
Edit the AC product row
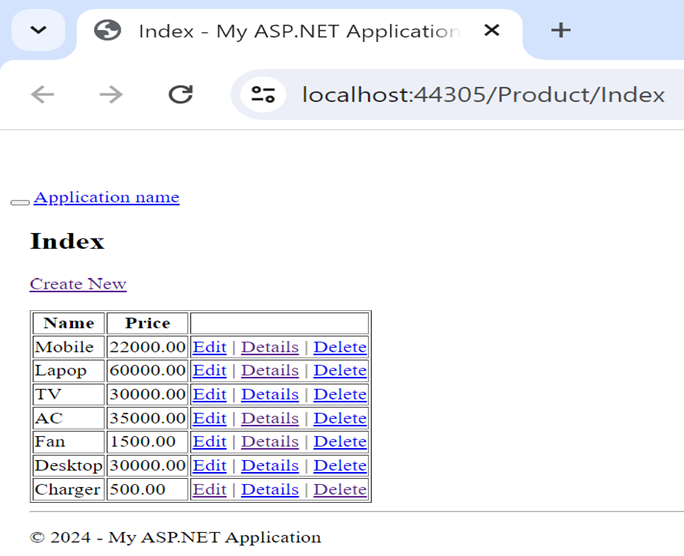[209, 418]
